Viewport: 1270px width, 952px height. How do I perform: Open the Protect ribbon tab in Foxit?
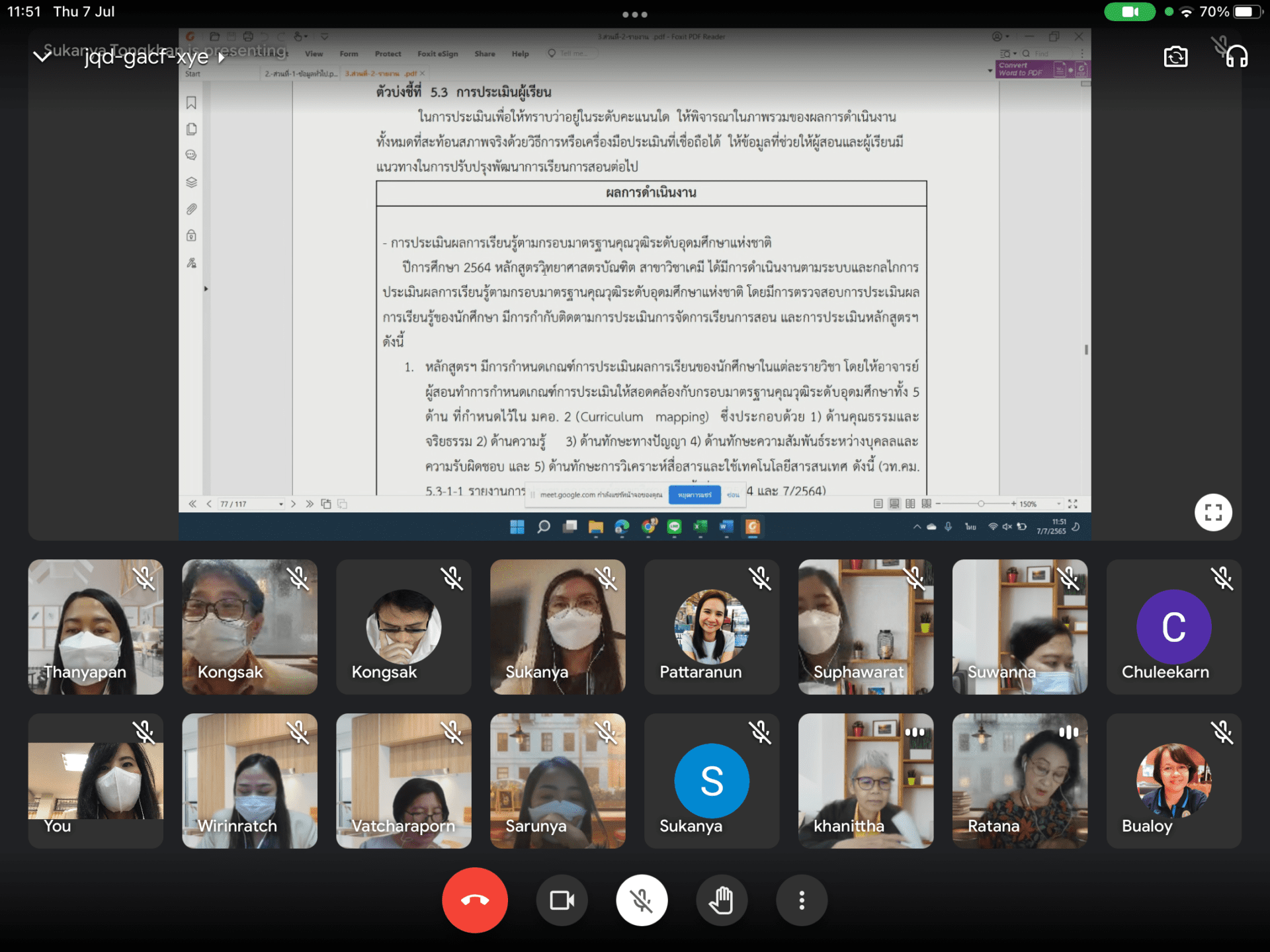coord(388,54)
